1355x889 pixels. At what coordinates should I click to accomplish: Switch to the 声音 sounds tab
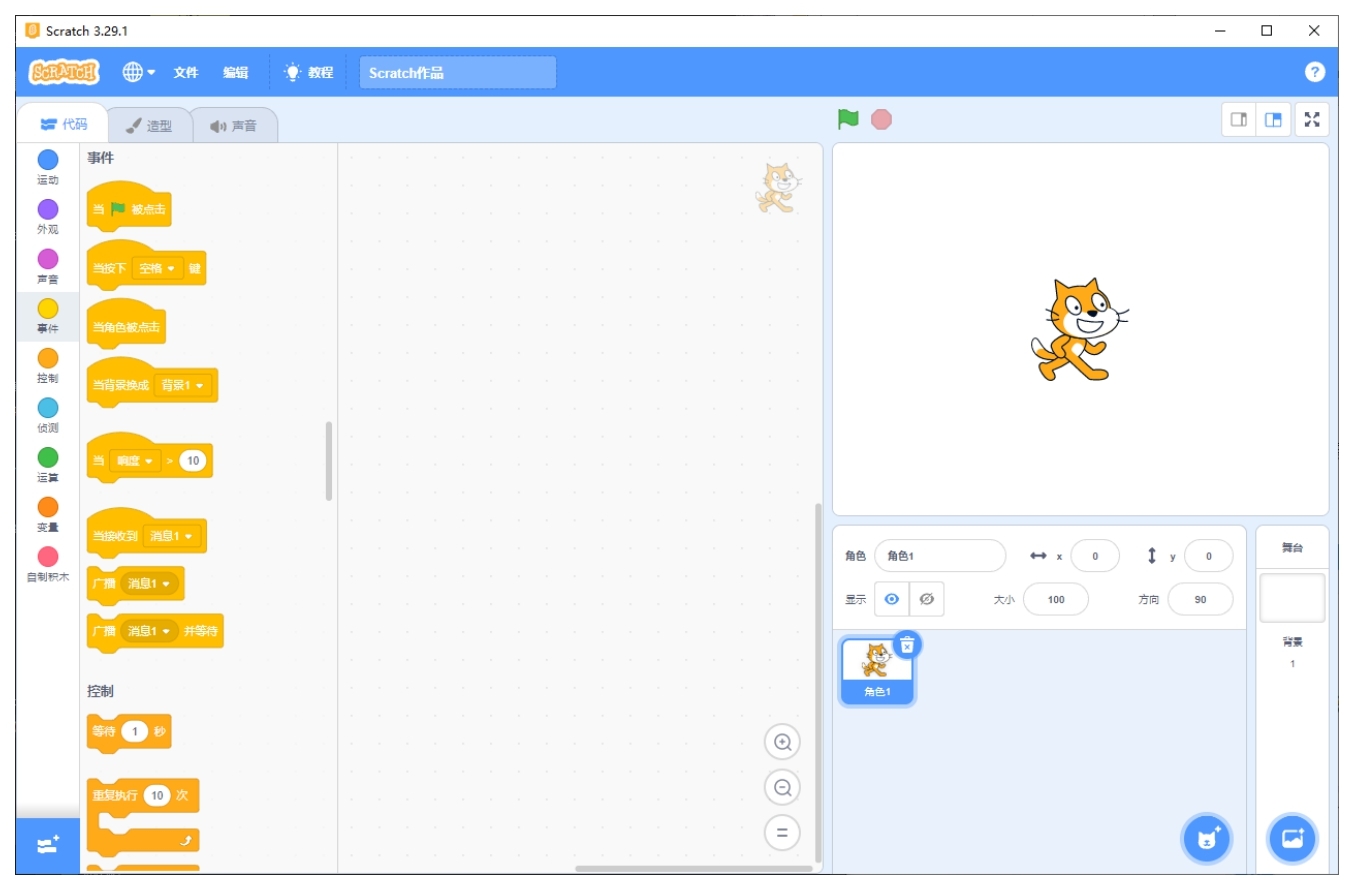pyautogui.click(x=233, y=126)
